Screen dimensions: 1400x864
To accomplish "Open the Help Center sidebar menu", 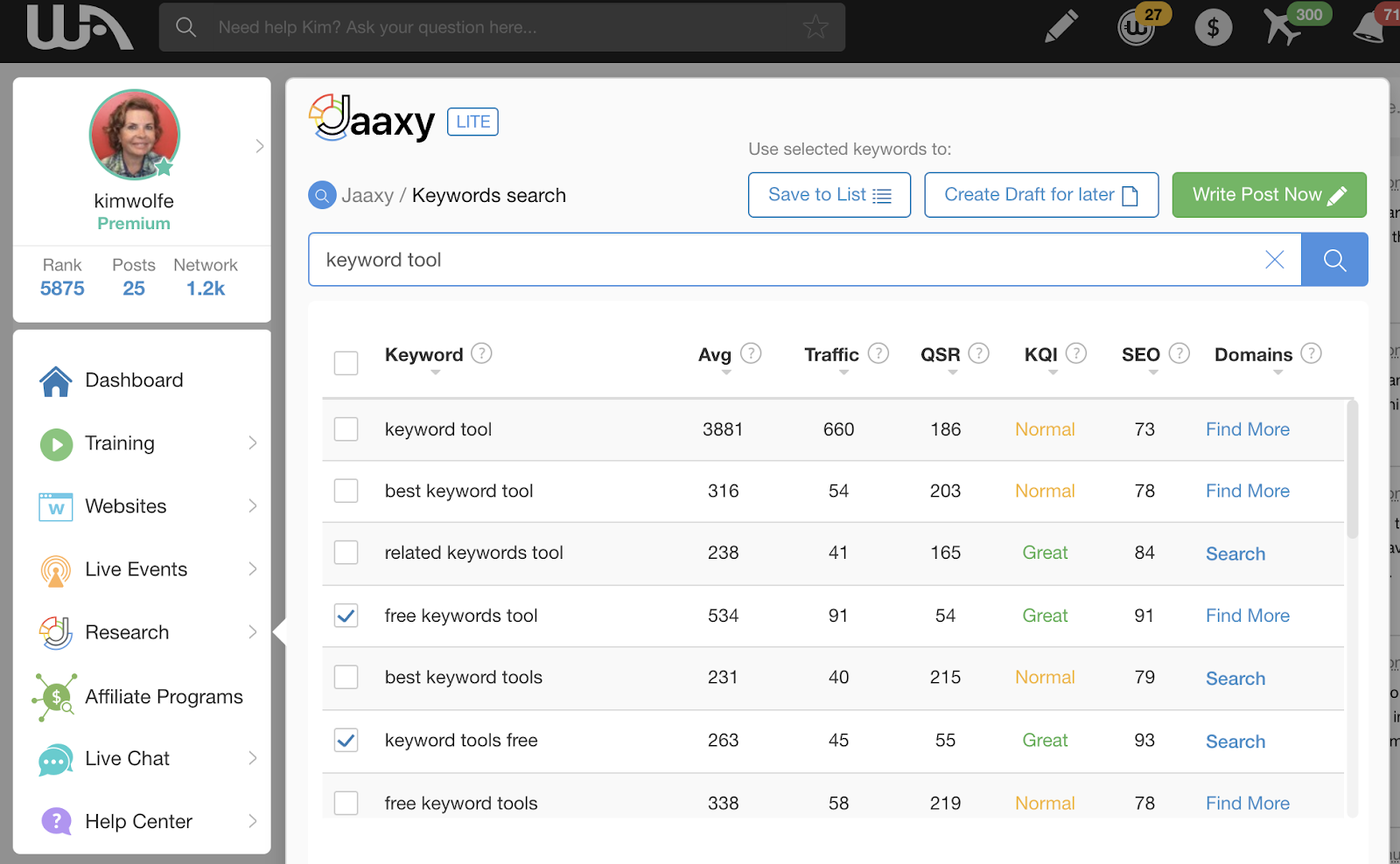I will pyautogui.click(x=139, y=821).
